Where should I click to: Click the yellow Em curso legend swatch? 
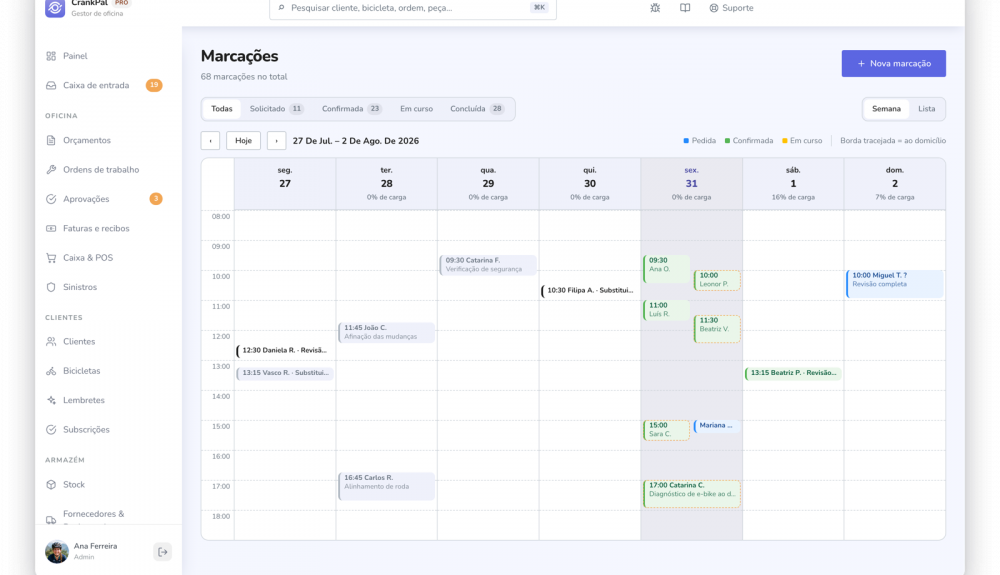click(785, 141)
